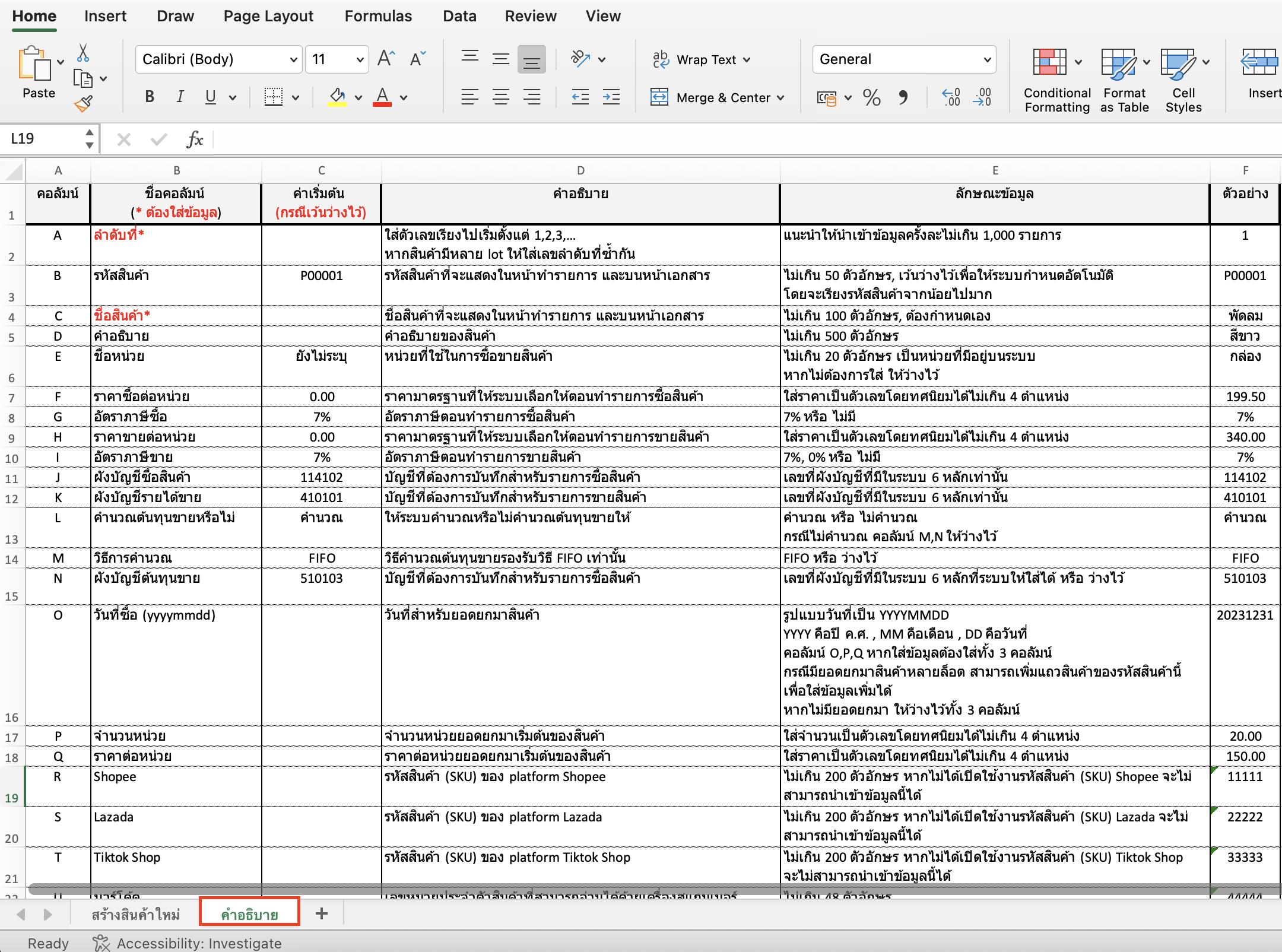Open the font color dropdown arrow

click(404, 97)
